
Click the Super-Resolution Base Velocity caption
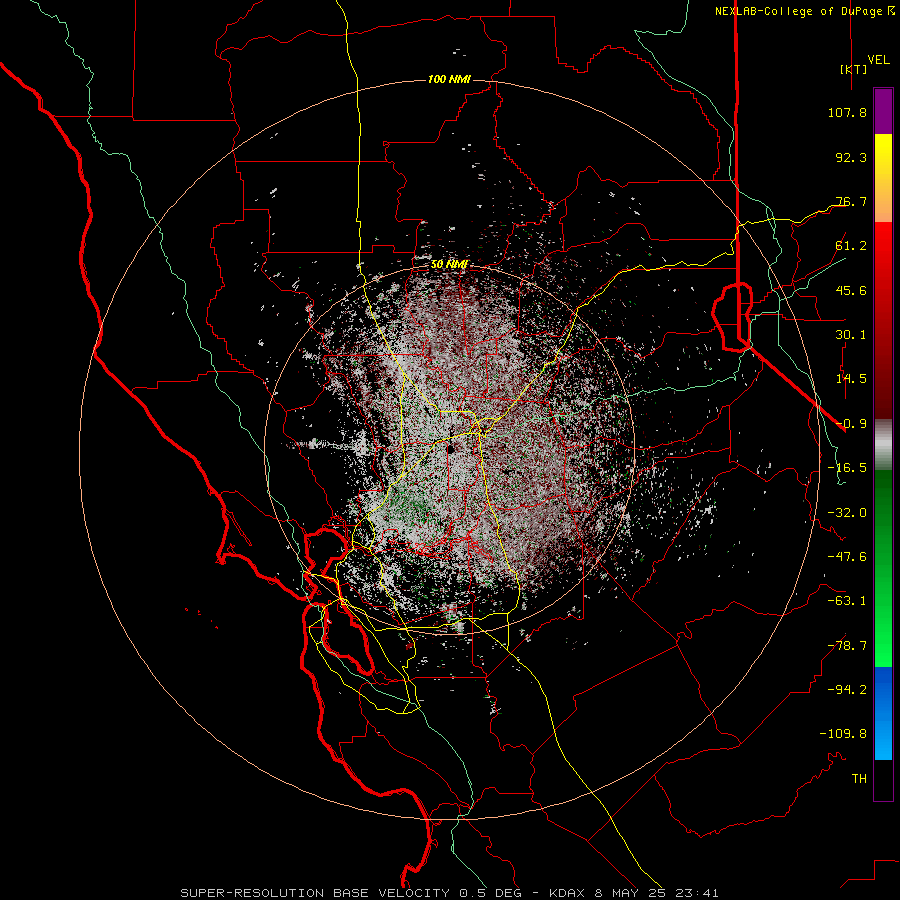coord(449,893)
